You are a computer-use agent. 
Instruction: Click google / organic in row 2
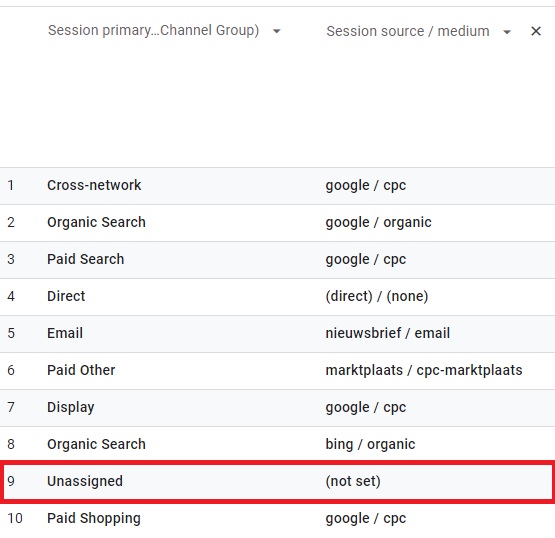pos(378,223)
